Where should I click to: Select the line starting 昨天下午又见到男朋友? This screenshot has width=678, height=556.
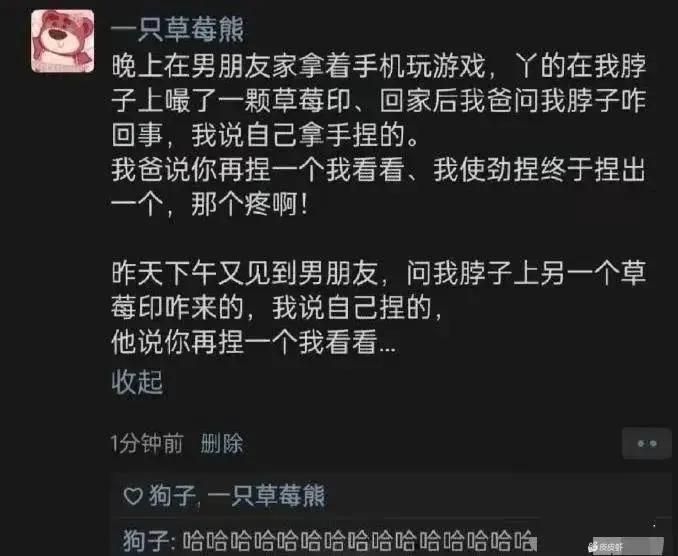tap(379, 273)
